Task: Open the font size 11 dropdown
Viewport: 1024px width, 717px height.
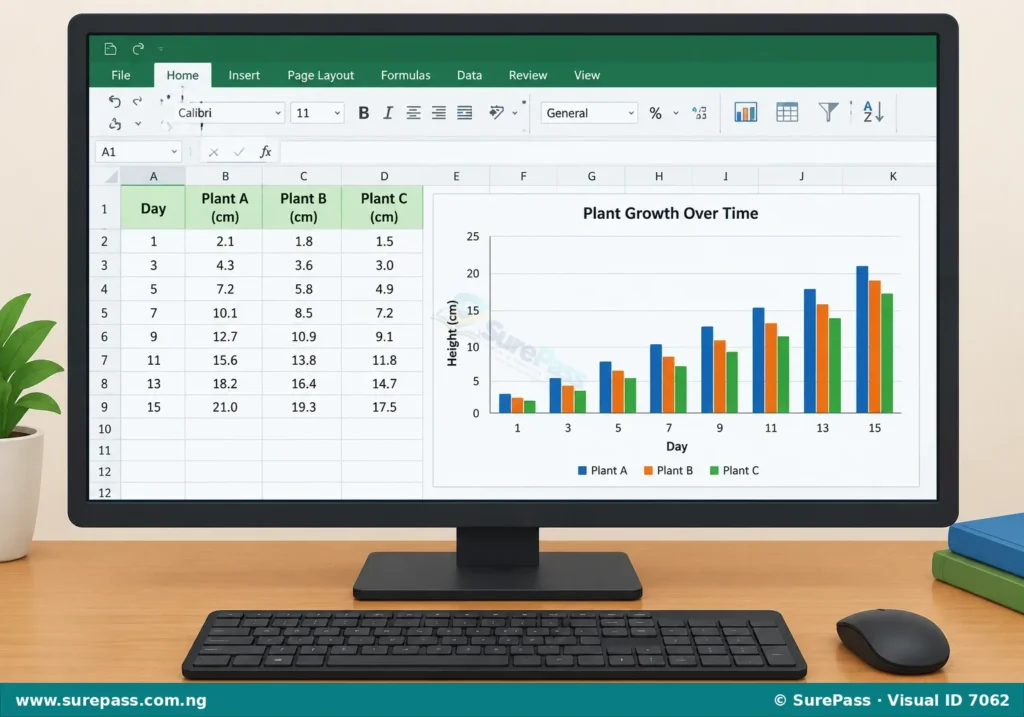Action: coord(337,113)
